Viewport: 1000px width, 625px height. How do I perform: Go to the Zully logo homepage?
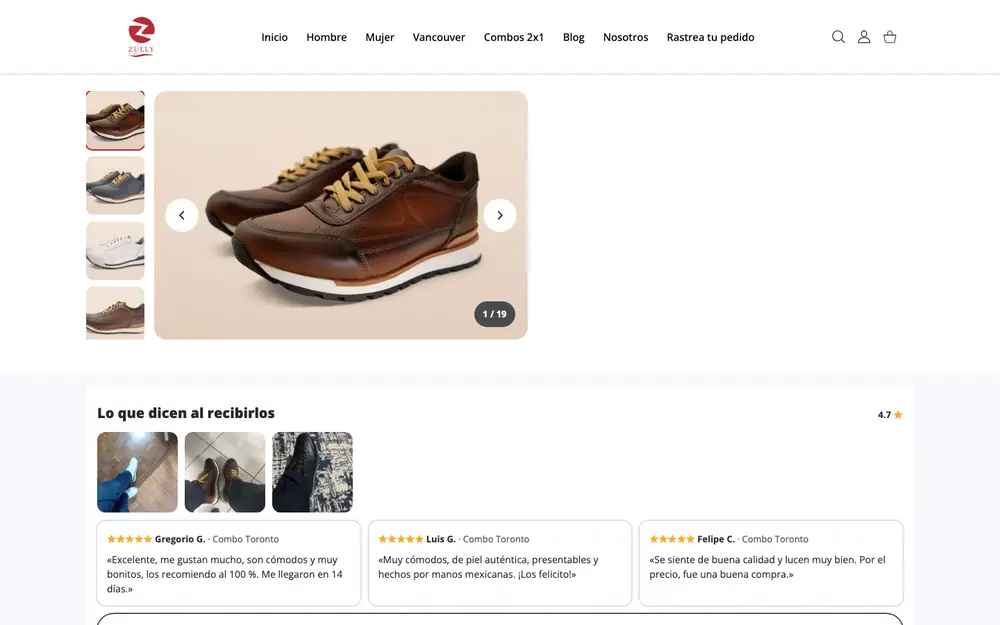(141, 37)
